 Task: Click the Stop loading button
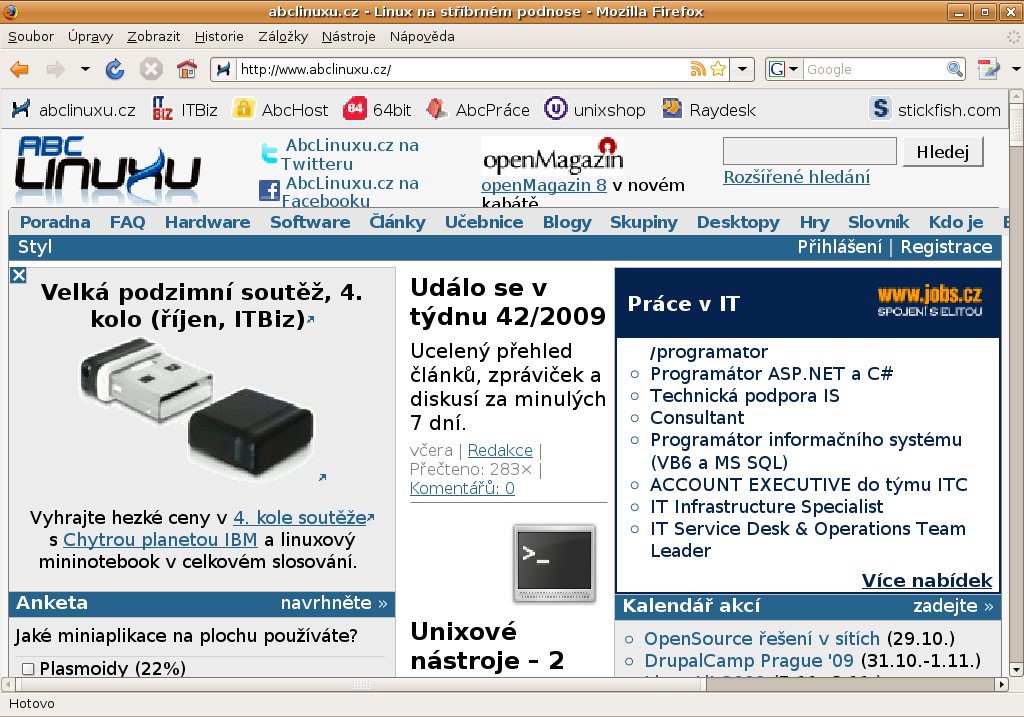coord(151,69)
